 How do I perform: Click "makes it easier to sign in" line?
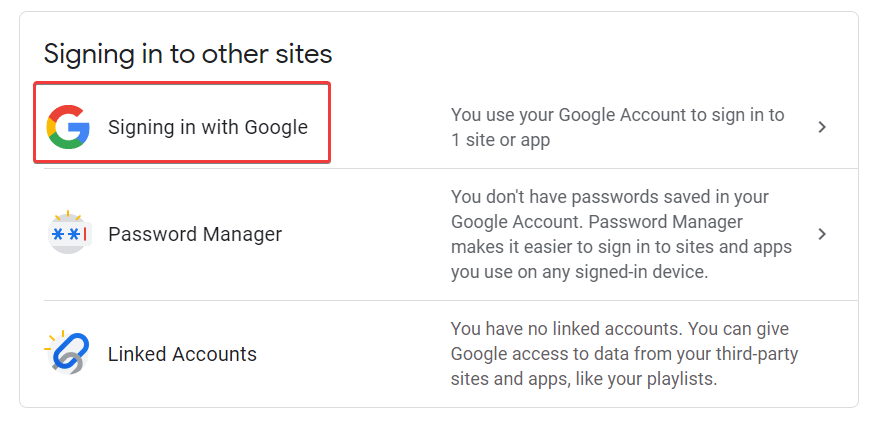point(621,246)
